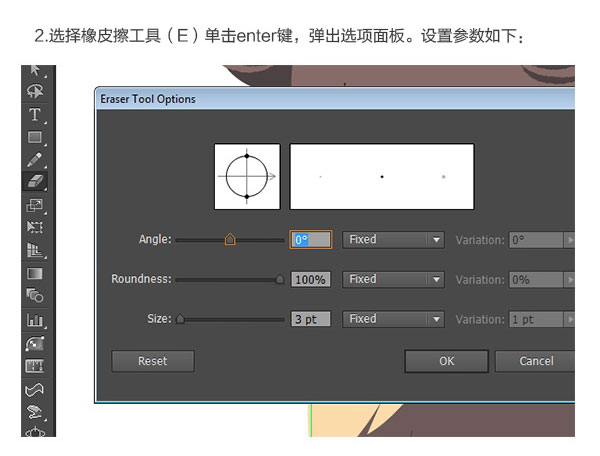Screen dimensions: 600x456
Task: Click the Angle slider handle
Action: pyautogui.click(x=230, y=239)
